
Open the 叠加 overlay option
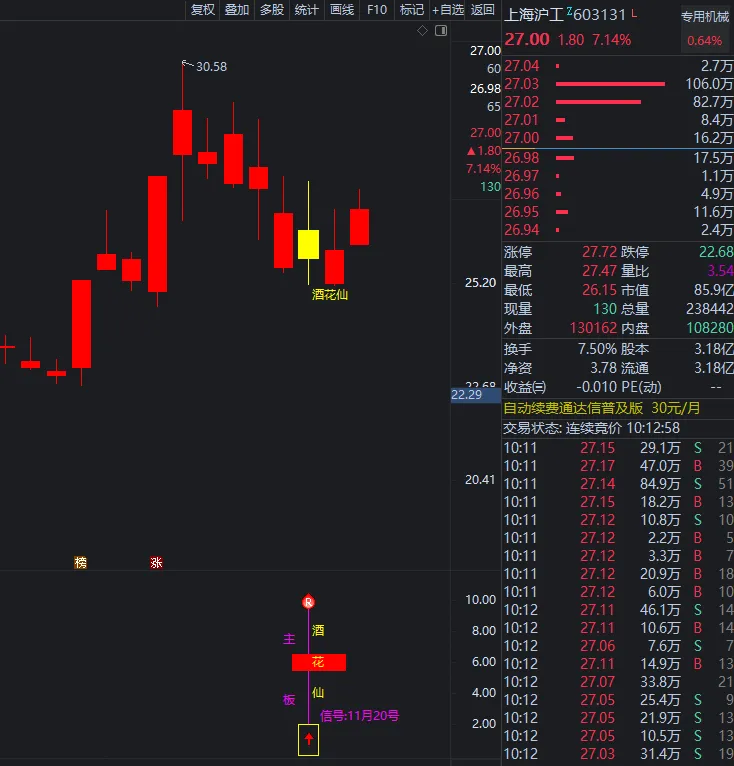coord(237,10)
